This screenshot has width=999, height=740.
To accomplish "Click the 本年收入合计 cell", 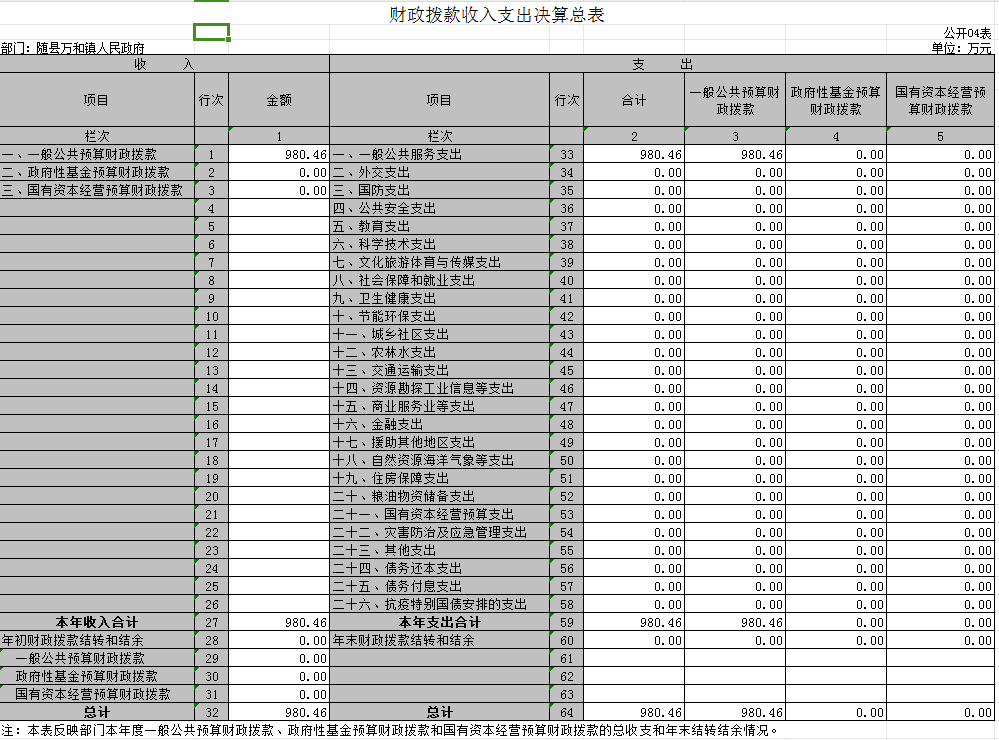I will click(97, 622).
